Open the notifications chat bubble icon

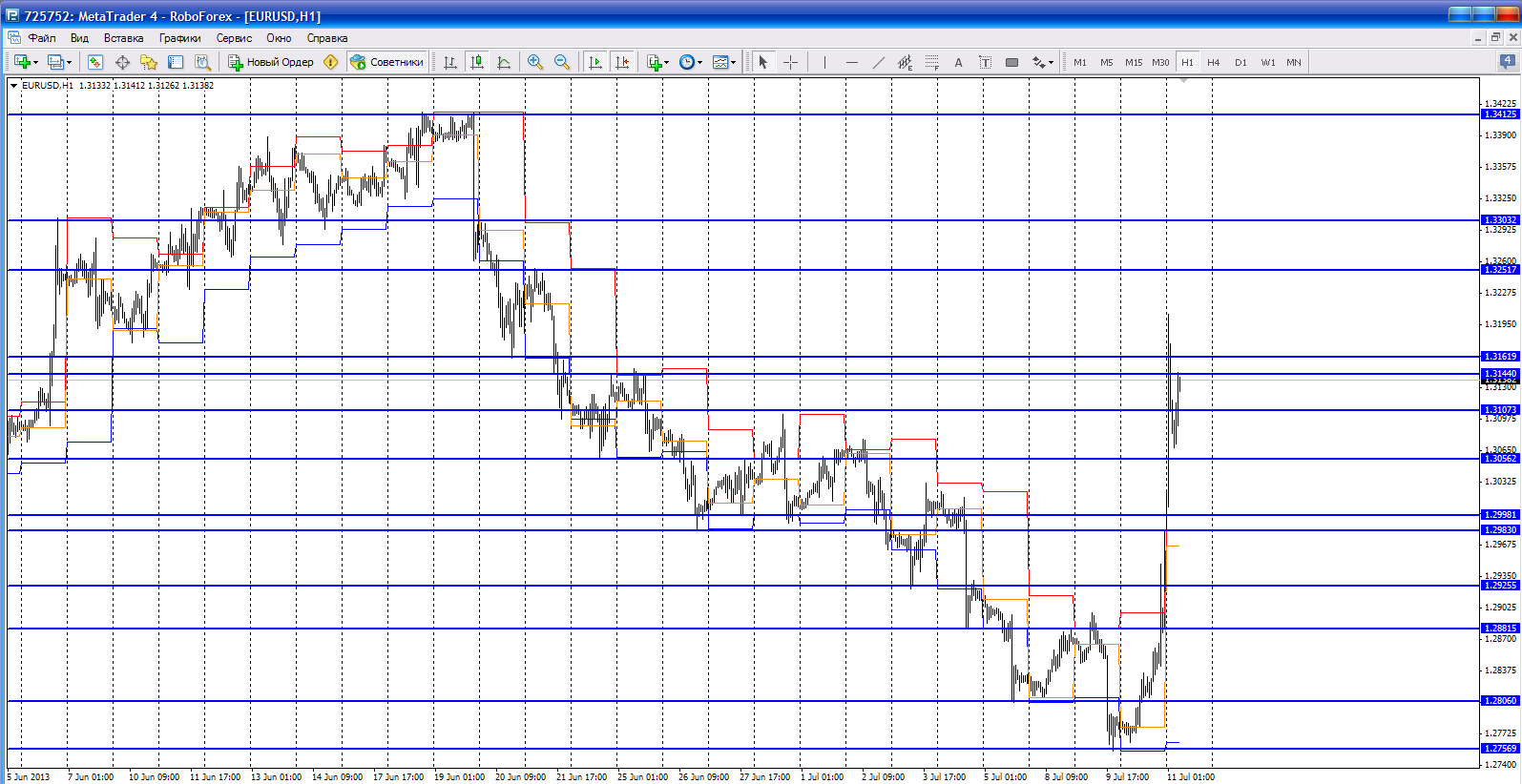[1508, 62]
